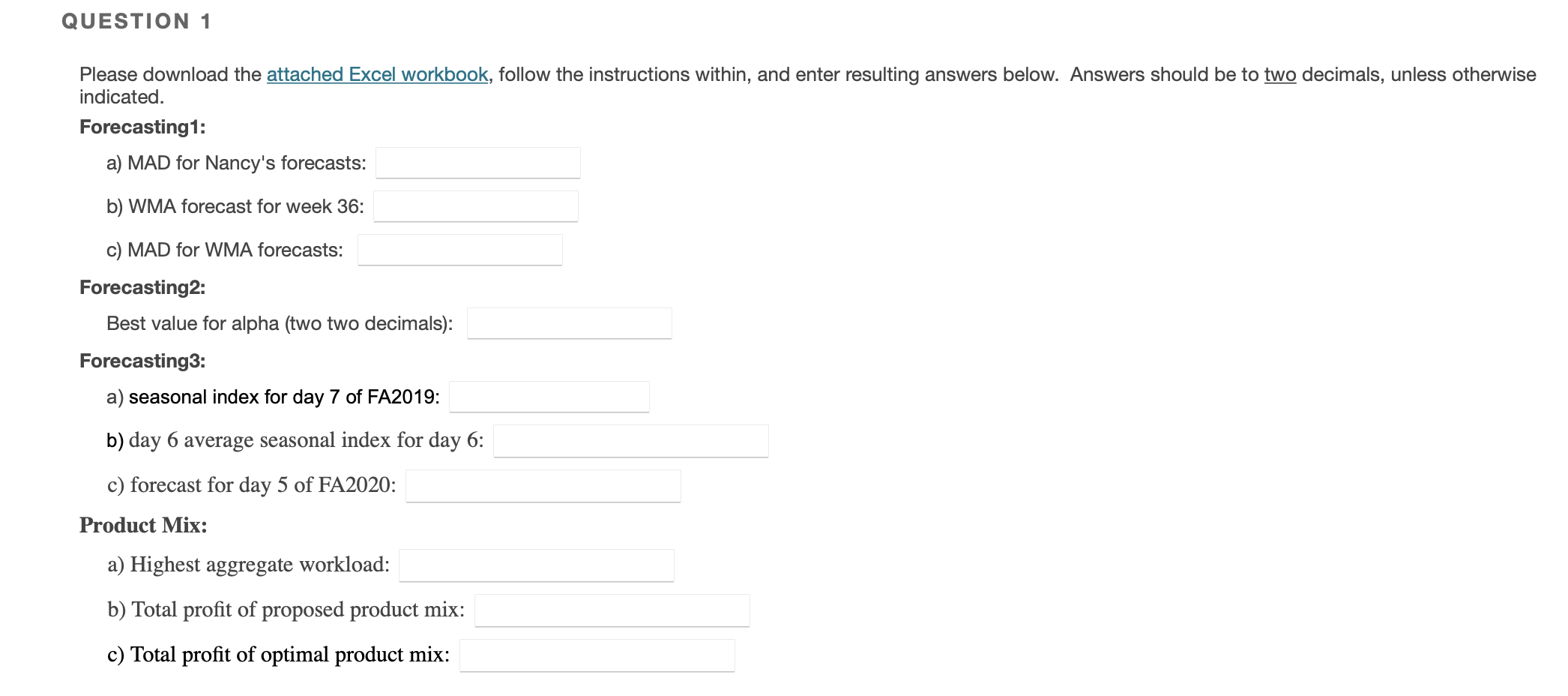Click the WMA forecast for week 36 field
The image size is (1568, 696).
click(x=475, y=205)
